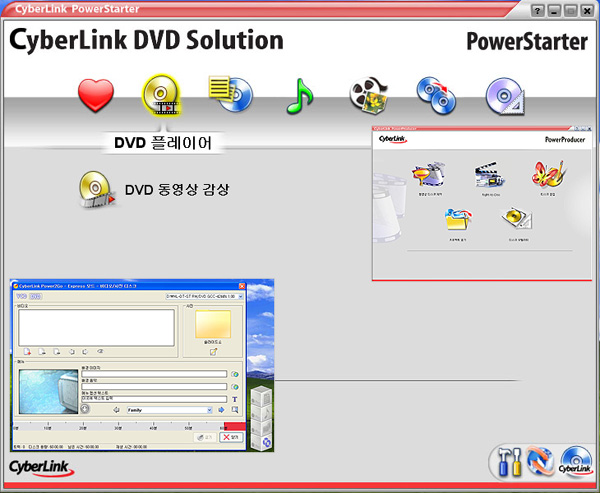The width and height of the screenshot is (600, 493).
Task: Click the PowerStarter help question mark button
Action: [x=538, y=11]
